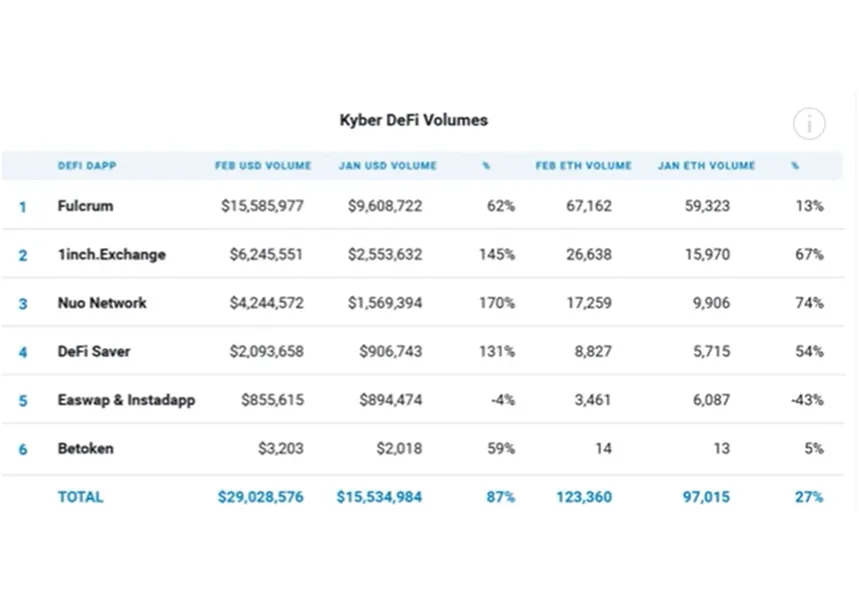Click the 26,638 ETH value

pos(589,254)
